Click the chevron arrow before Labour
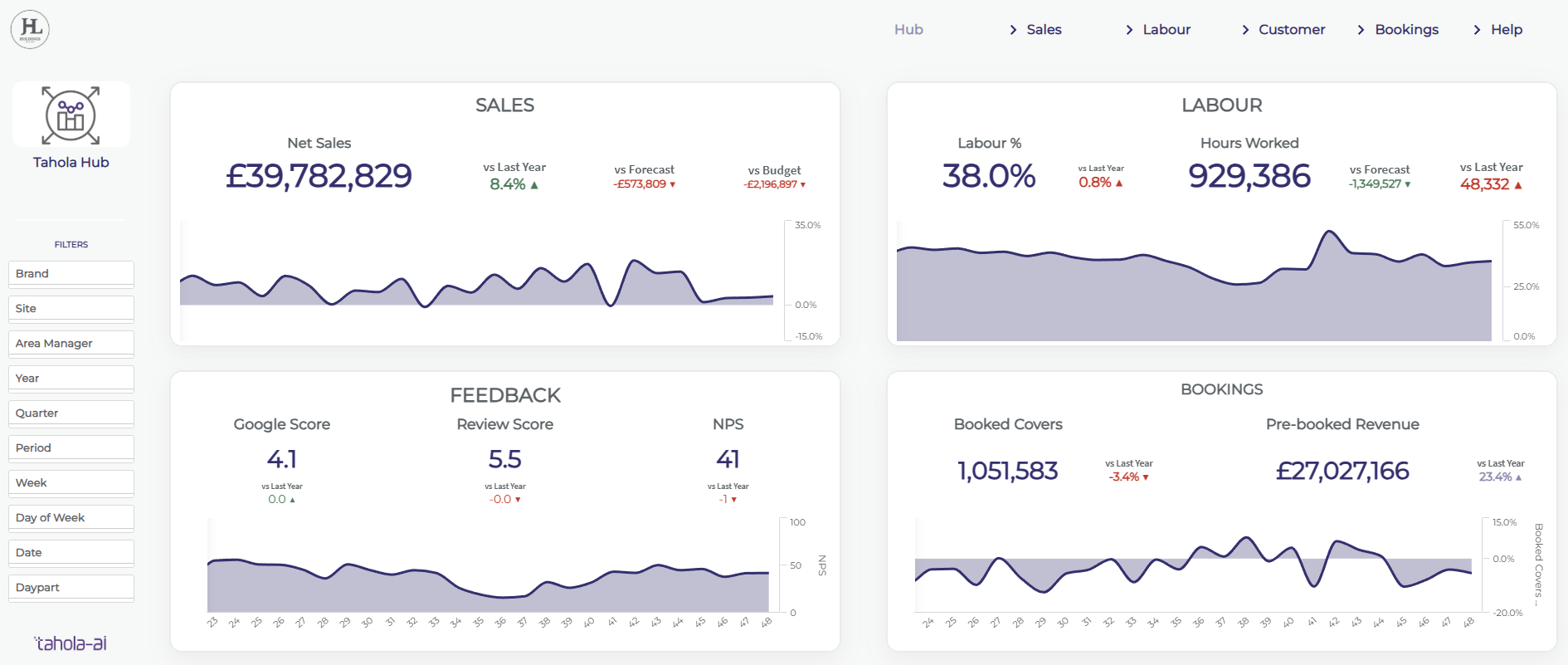The width and height of the screenshot is (1568, 665). [x=1129, y=30]
